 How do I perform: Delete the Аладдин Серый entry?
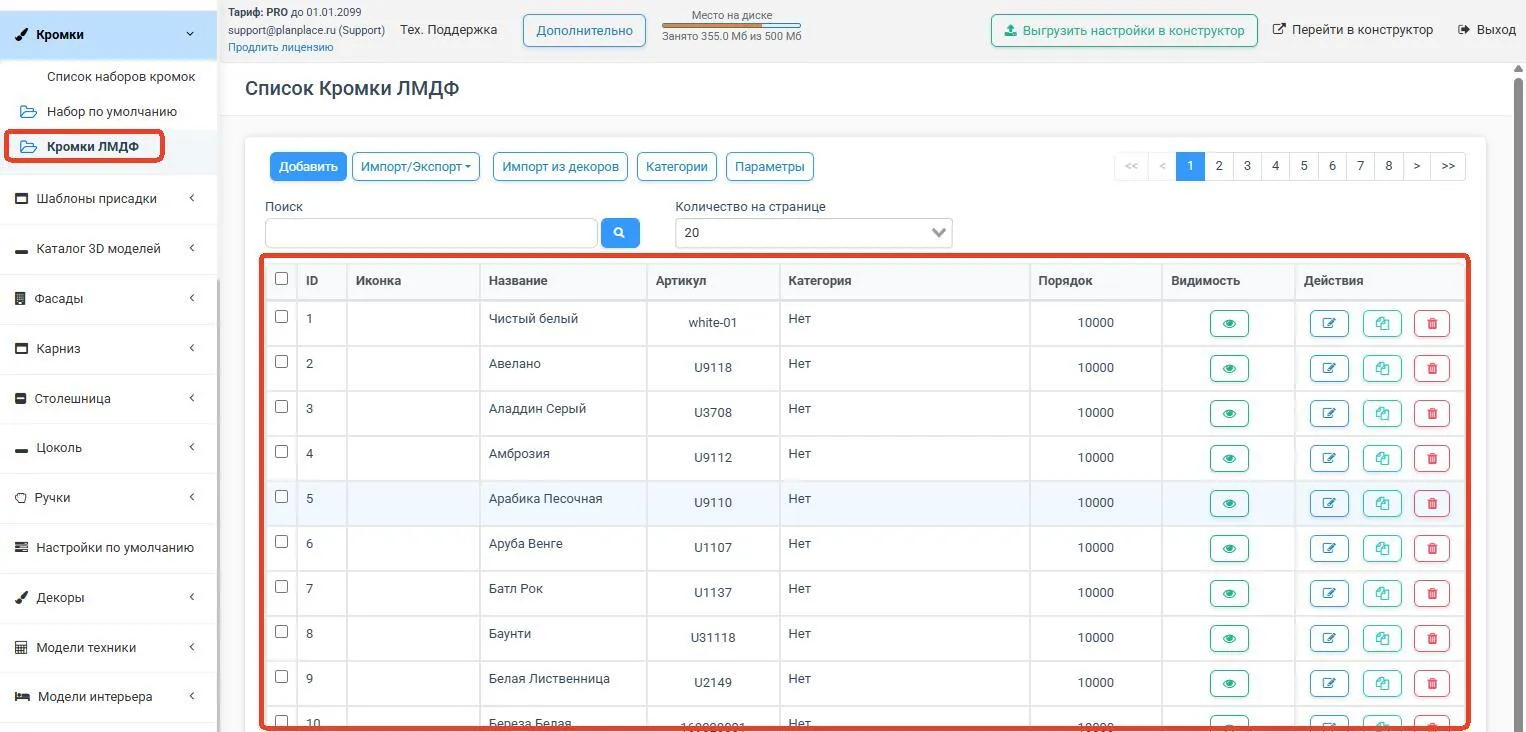click(1432, 413)
